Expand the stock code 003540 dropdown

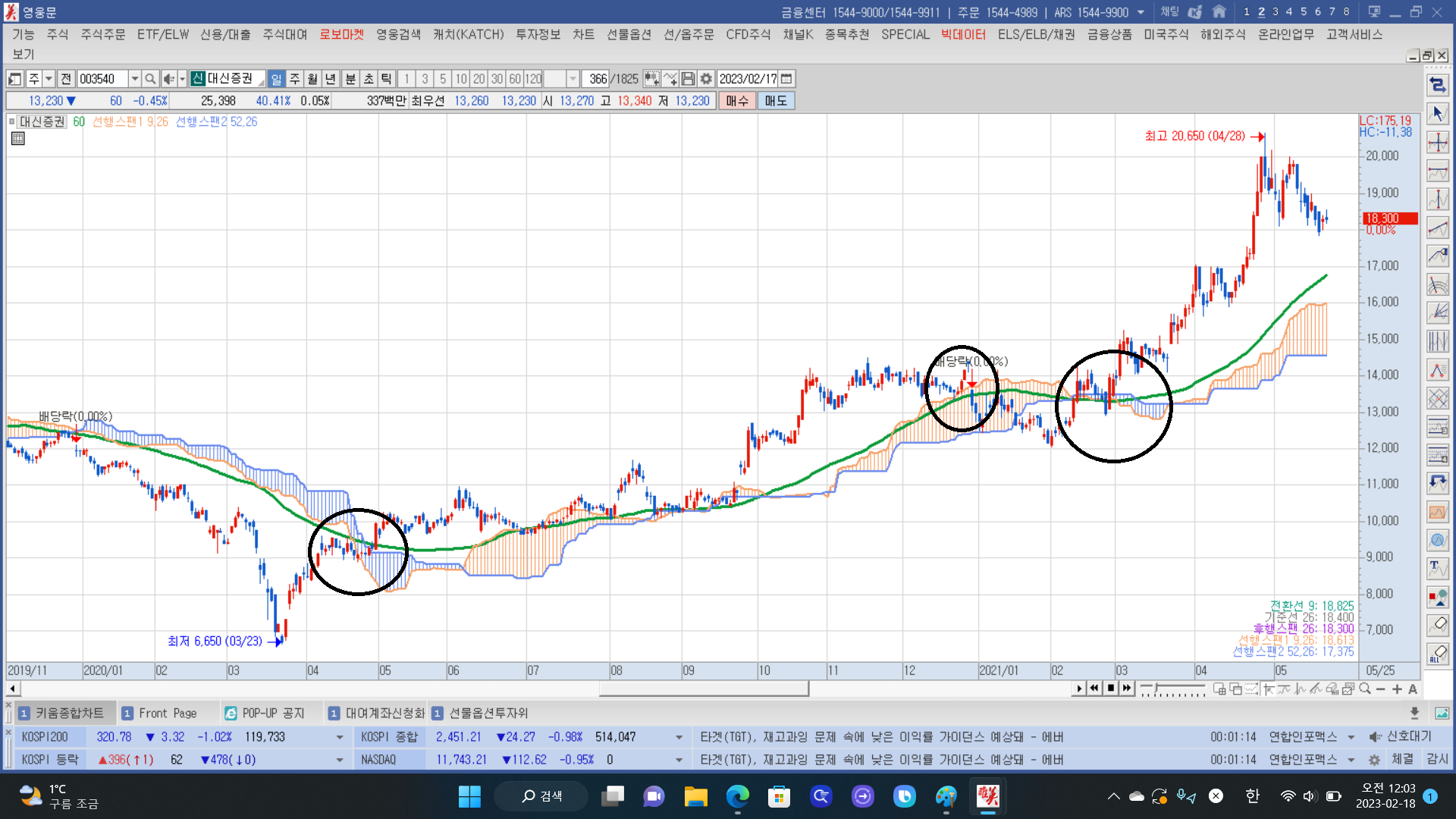pyautogui.click(x=134, y=79)
